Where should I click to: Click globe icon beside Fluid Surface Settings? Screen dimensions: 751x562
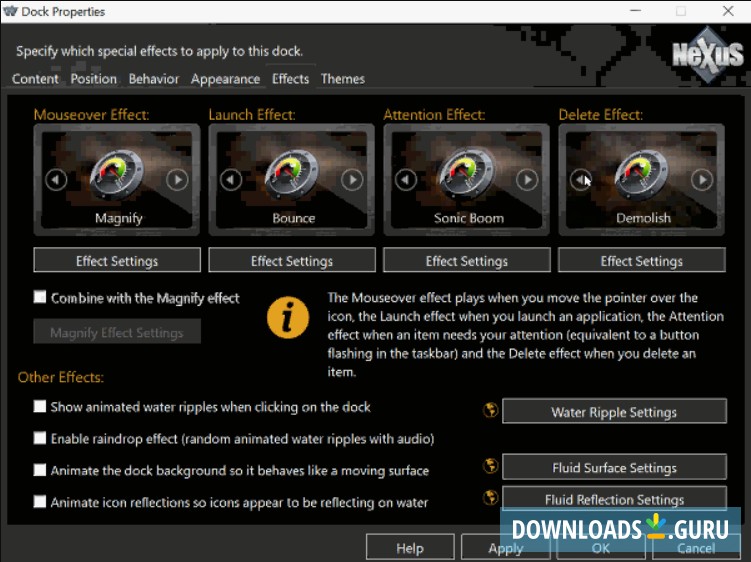(x=490, y=466)
